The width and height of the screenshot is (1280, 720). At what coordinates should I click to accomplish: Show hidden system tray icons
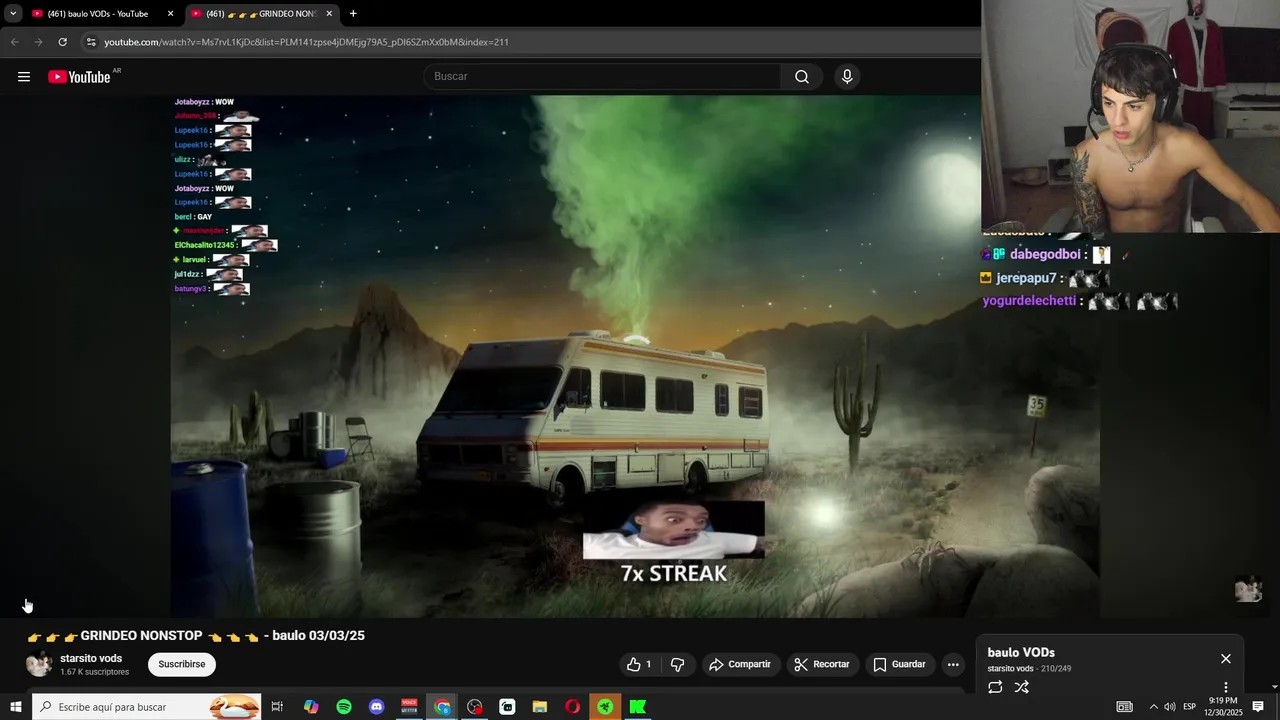(1153, 707)
